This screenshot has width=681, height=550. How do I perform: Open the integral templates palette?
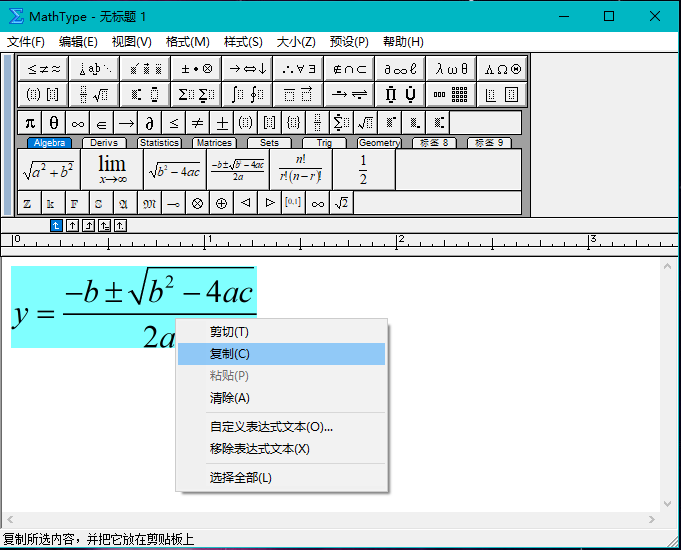247,94
